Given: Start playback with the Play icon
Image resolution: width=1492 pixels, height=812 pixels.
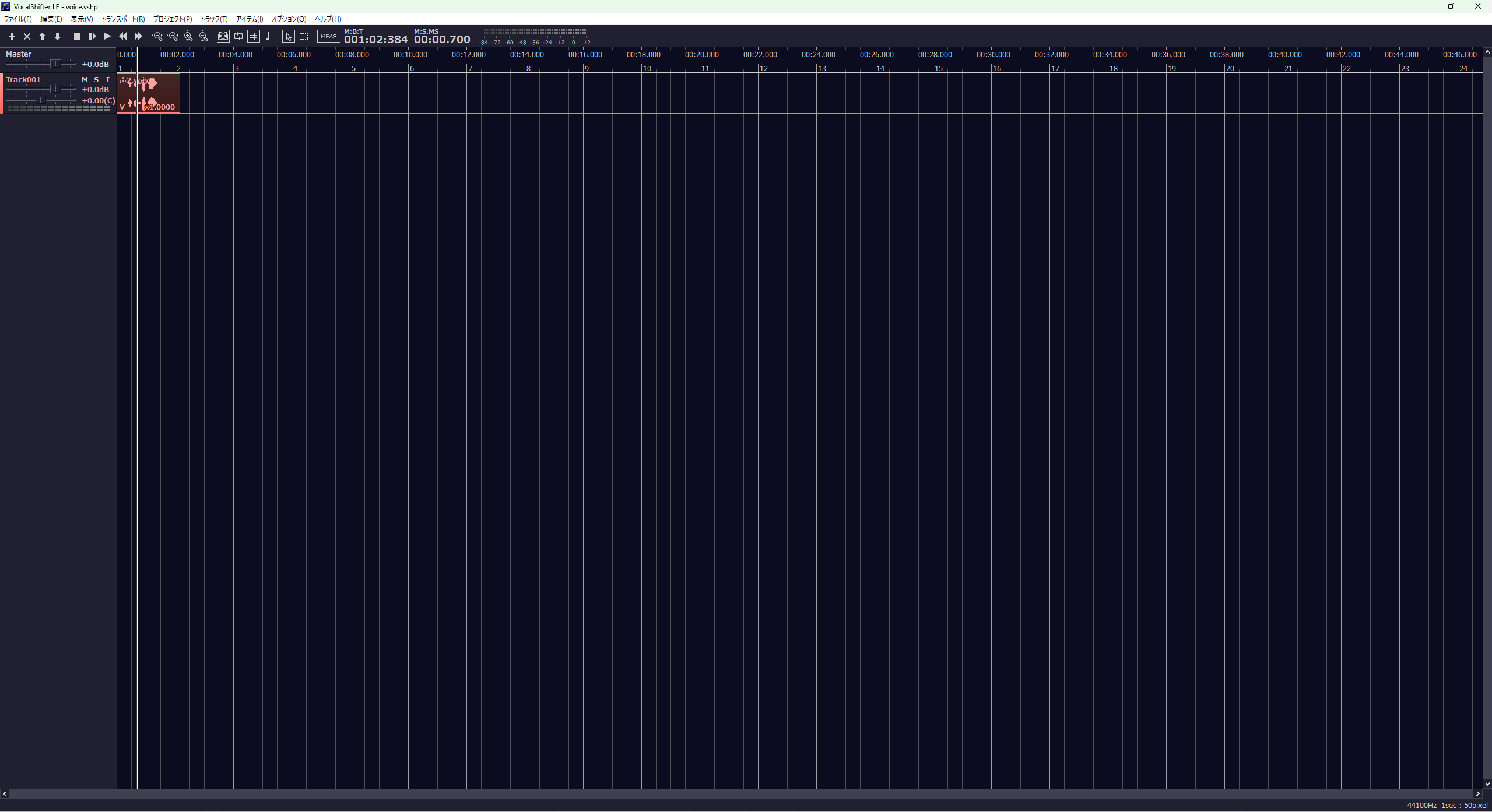Looking at the screenshot, I should [x=107, y=37].
